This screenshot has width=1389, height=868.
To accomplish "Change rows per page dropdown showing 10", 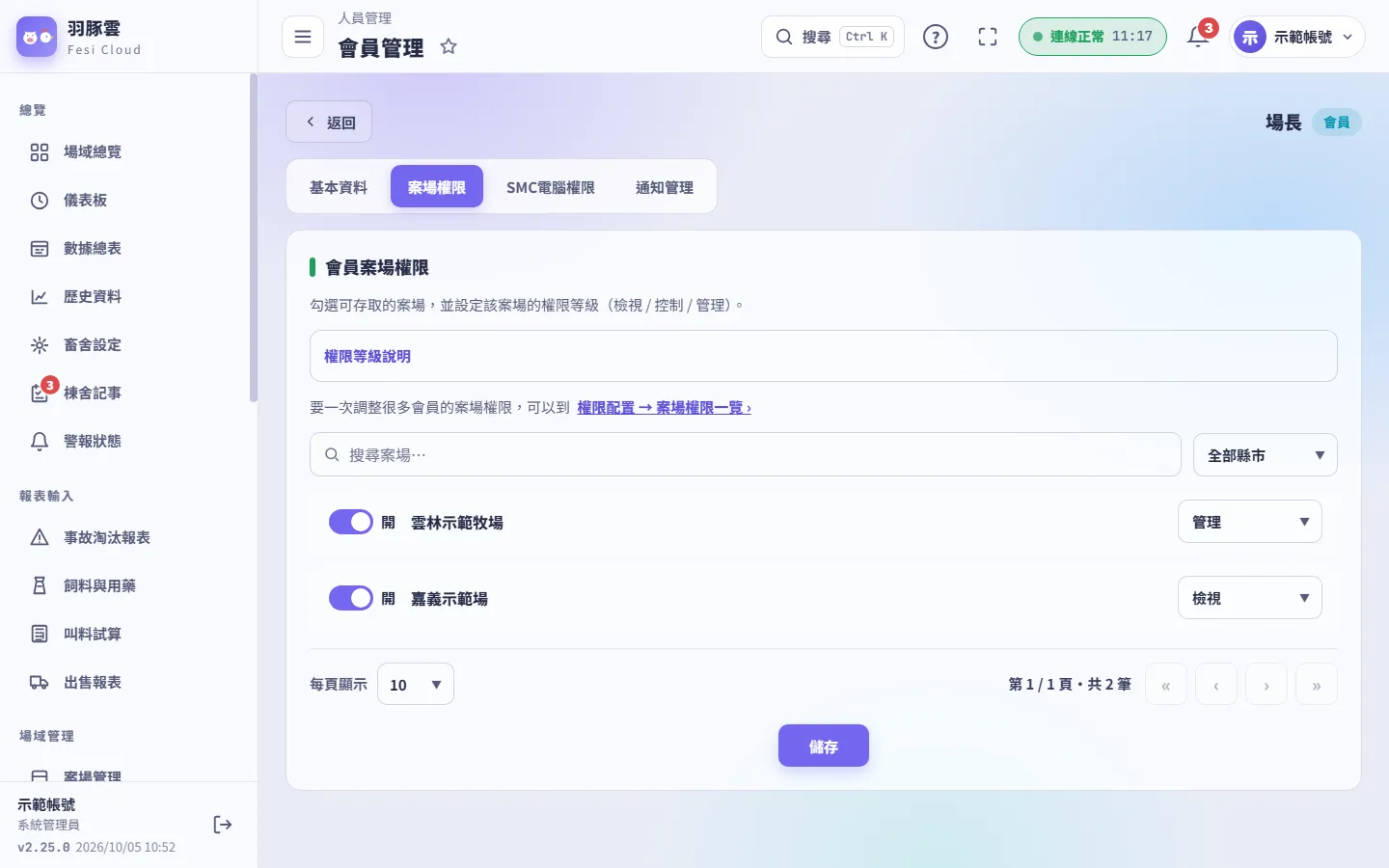I will 416,684.
